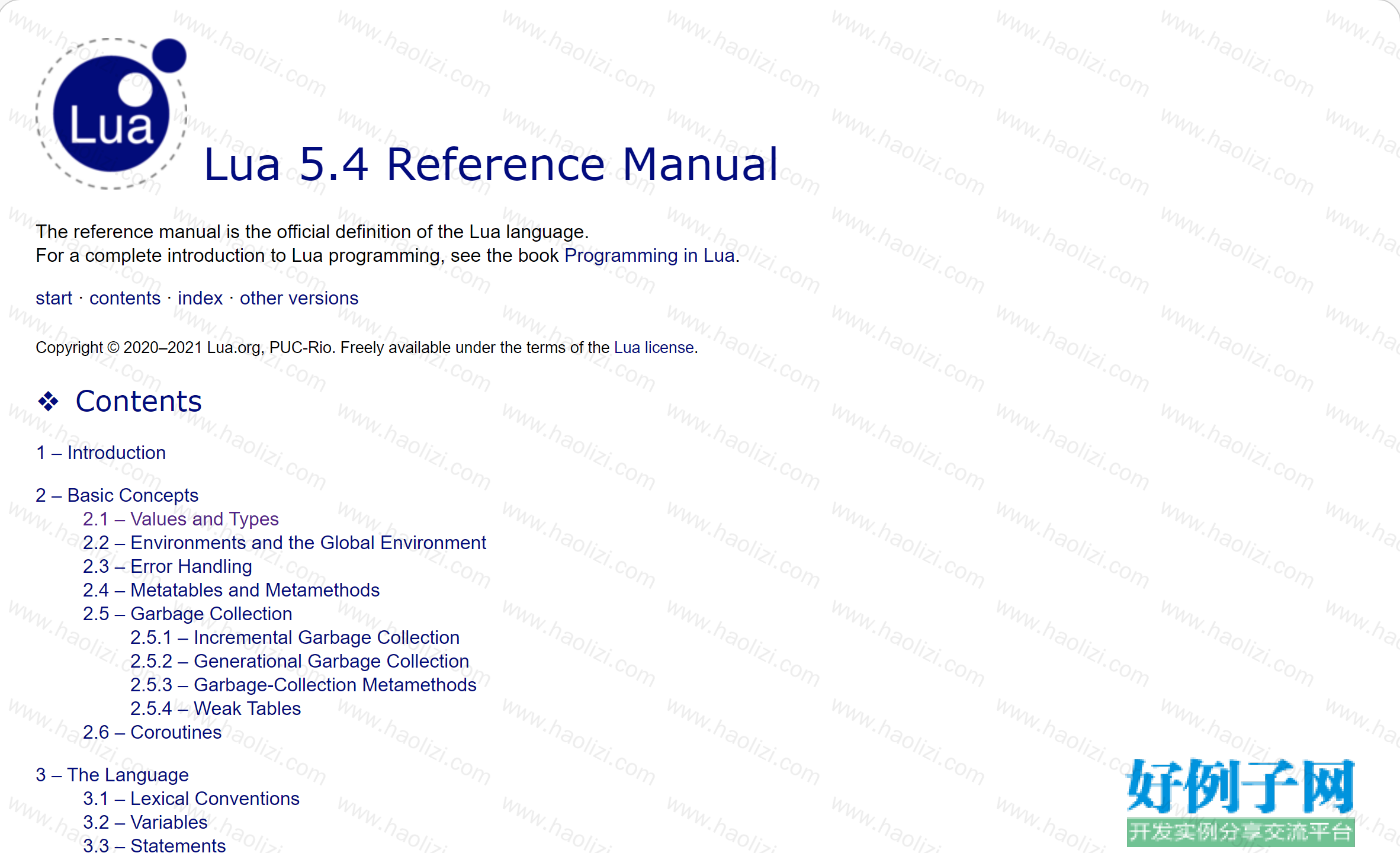Open 2.5.1 – Incremental Garbage Collection
Viewport: 1400px width, 853px height.
click(295, 637)
